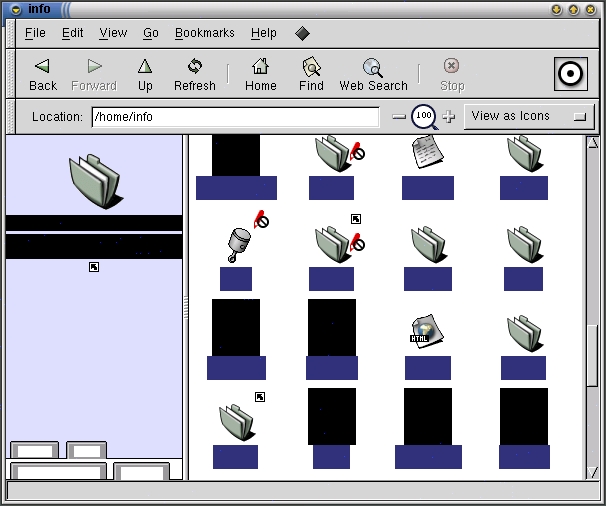Reset zoom via 100 magnifier
Viewport: 606px width, 506px height.
coord(424,117)
